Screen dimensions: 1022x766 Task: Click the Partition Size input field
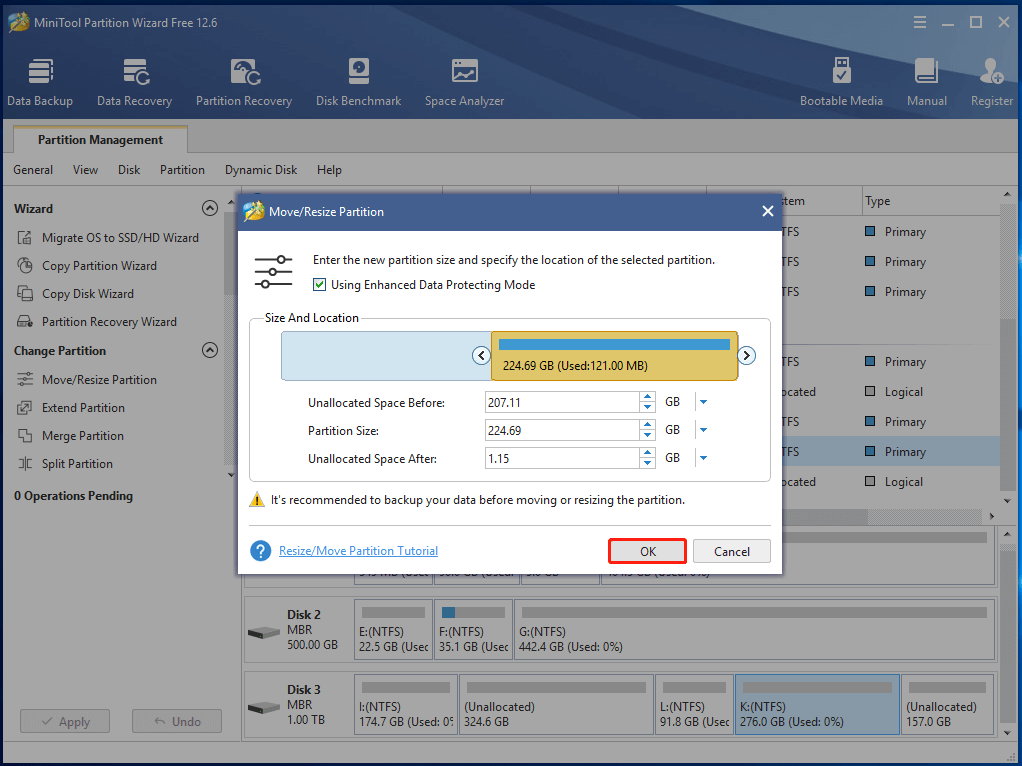click(x=562, y=430)
